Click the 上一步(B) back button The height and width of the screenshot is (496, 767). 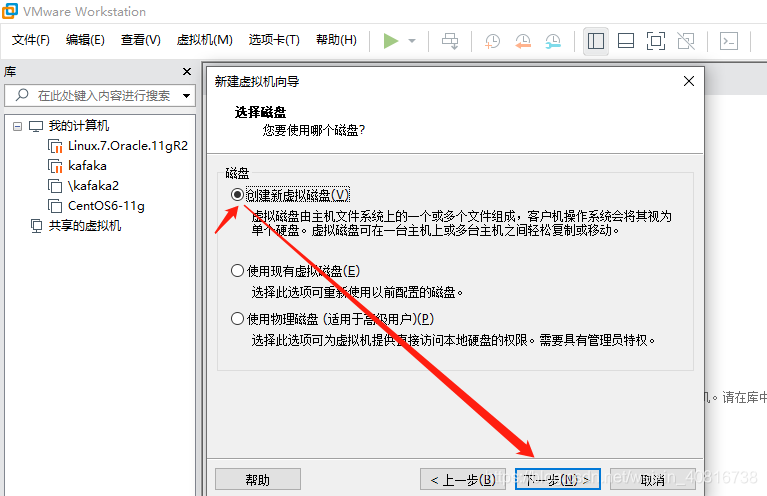click(463, 480)
